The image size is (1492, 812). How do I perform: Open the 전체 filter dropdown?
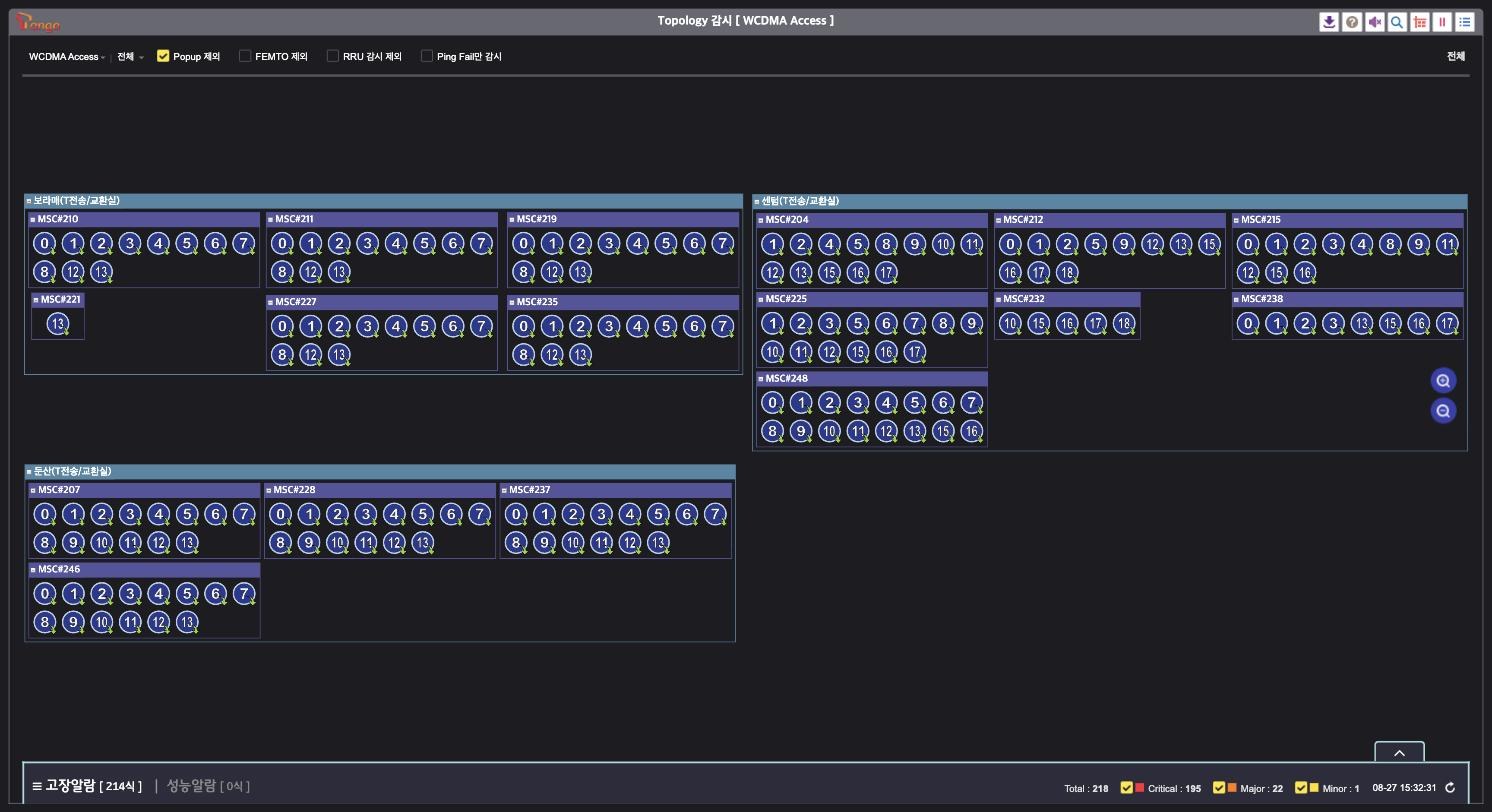pyautogui.click(x=130, y=57)
